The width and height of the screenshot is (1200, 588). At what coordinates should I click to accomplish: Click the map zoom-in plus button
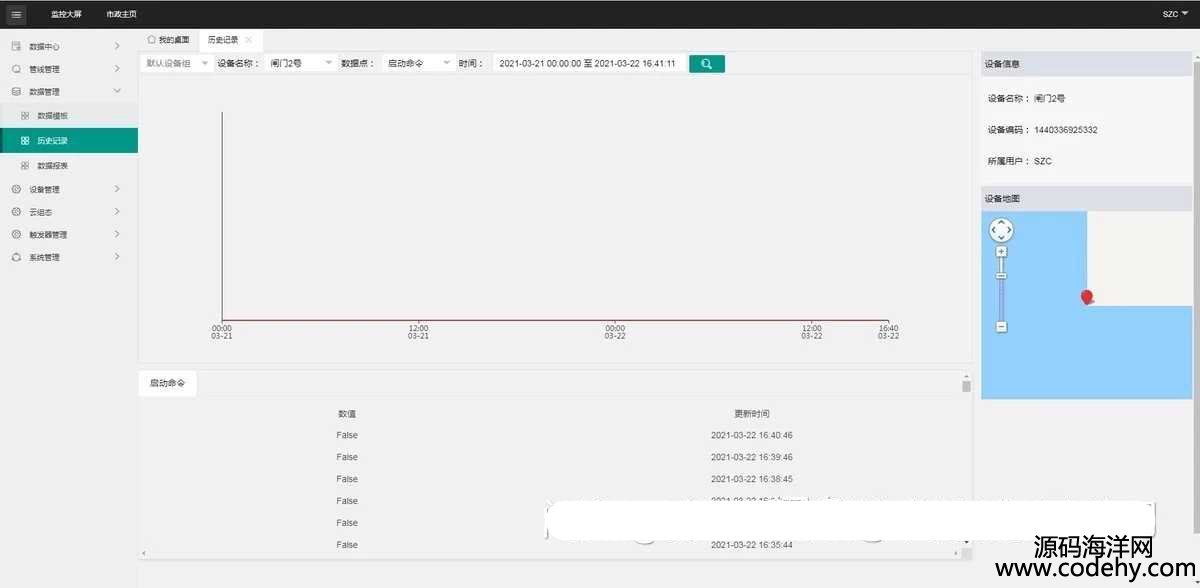1001,252
